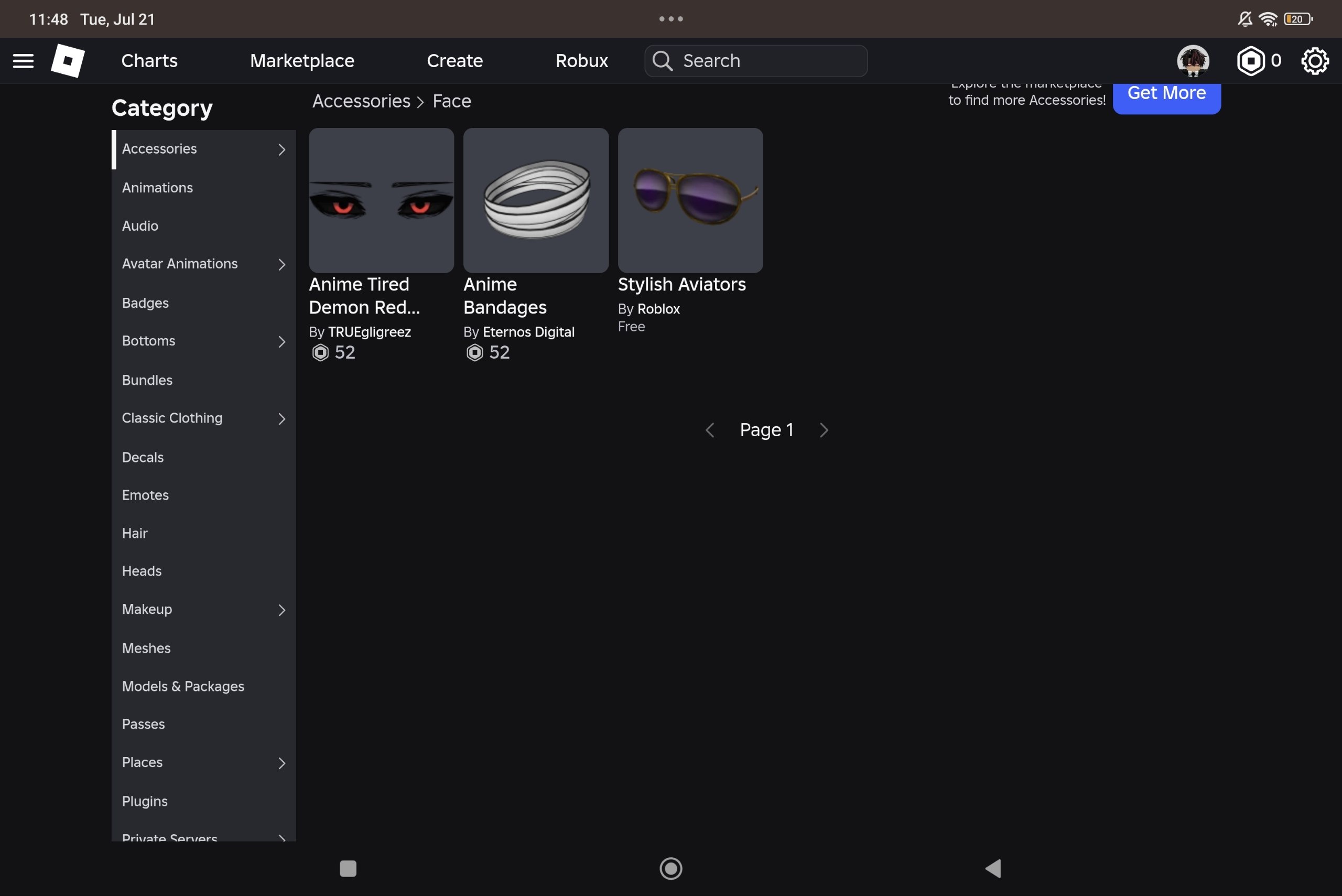Click the search magnifier icon
Viewport: 1342px width, 896px height.
click(x=663, y=61)
